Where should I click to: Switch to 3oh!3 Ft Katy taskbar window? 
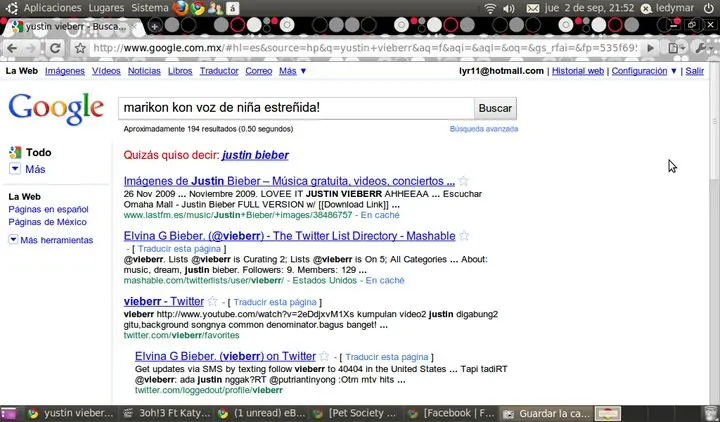pos(167,413)
